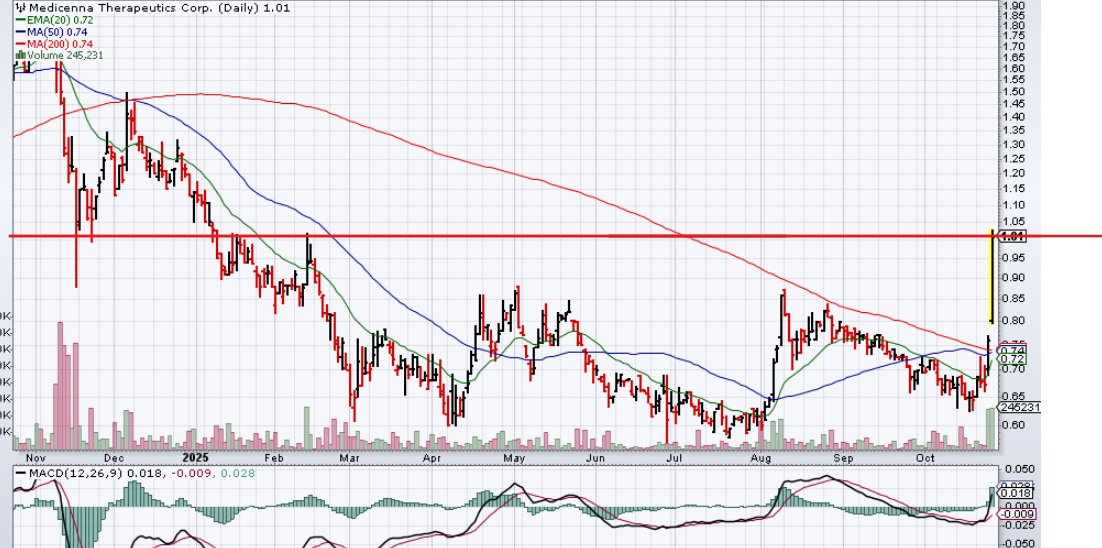The width and height of the screenshot is (1102, 548).
Task: Click the 0.95 price axis label
Action: point(1013,259)
